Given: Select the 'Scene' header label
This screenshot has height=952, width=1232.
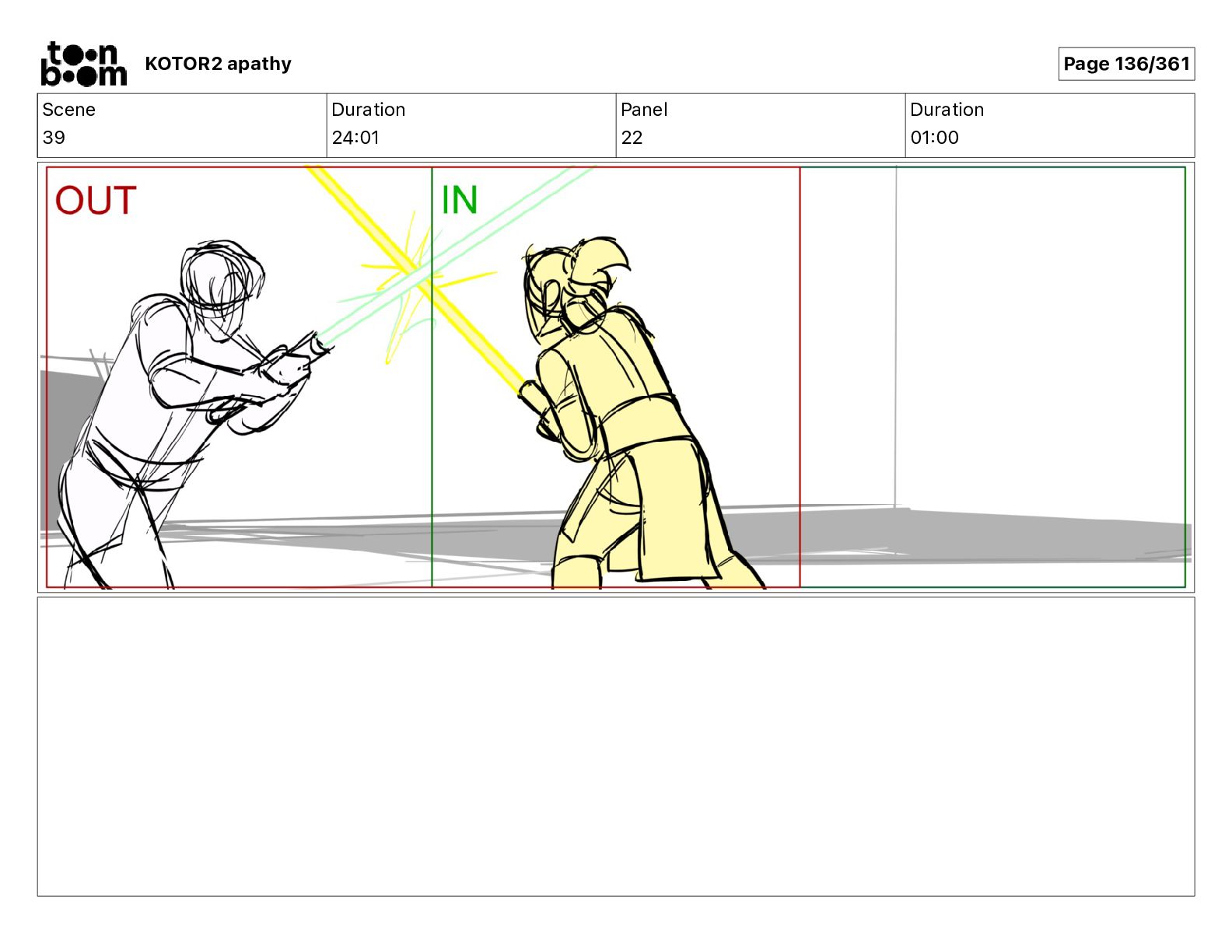Looking at the screenshot, I should (x=69, y=110).
